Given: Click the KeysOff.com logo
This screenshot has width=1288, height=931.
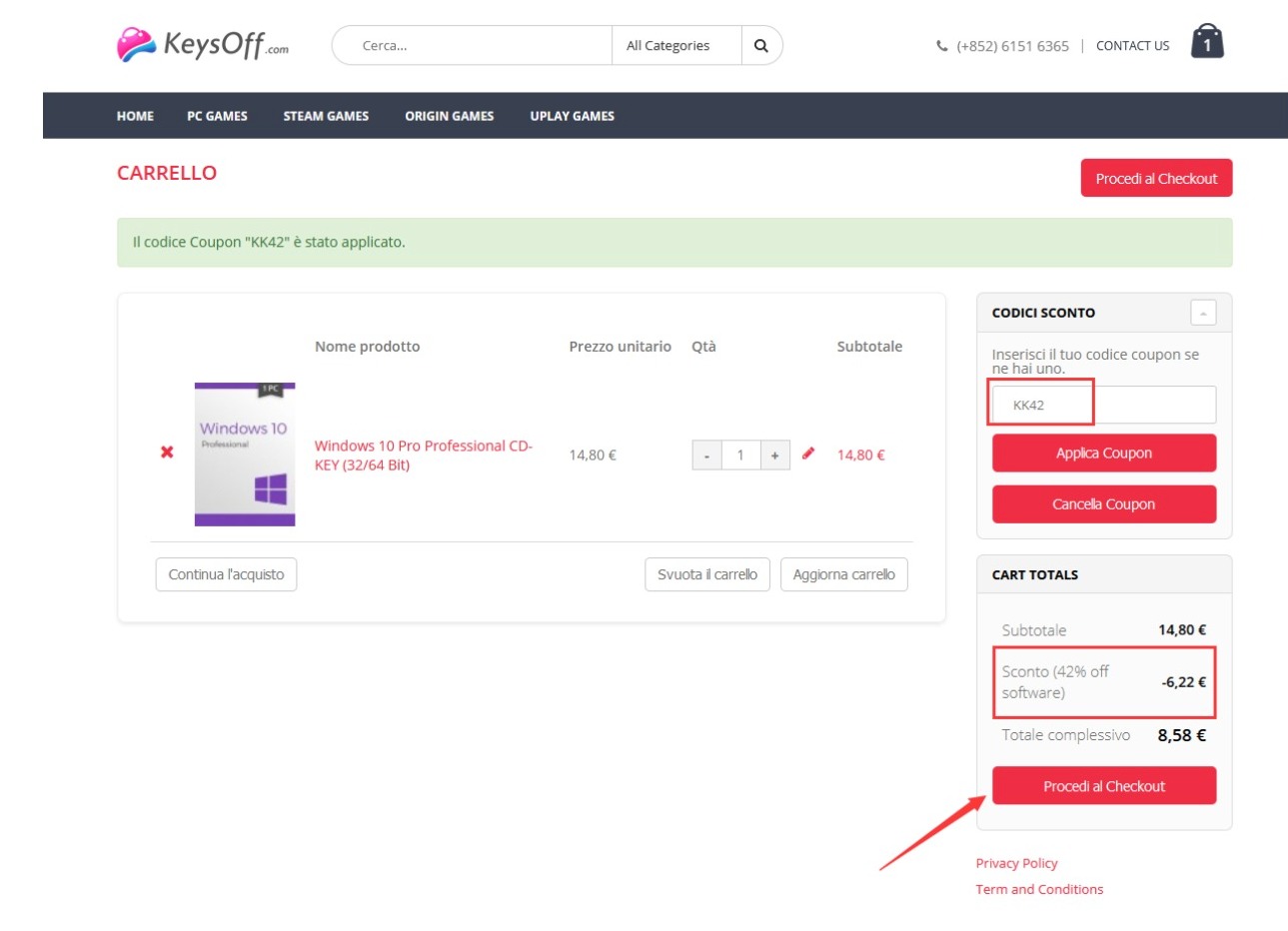Looking at the screenshot, I should tap(203, 45).
